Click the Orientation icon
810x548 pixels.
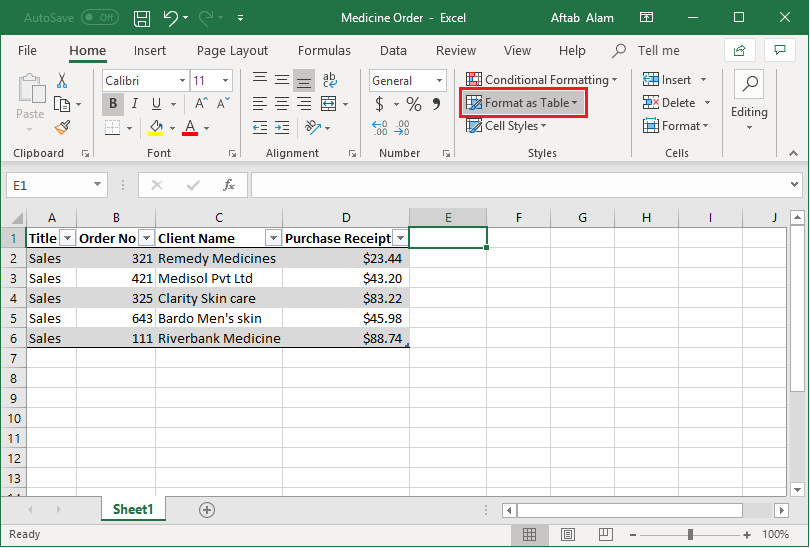point(313,127)
